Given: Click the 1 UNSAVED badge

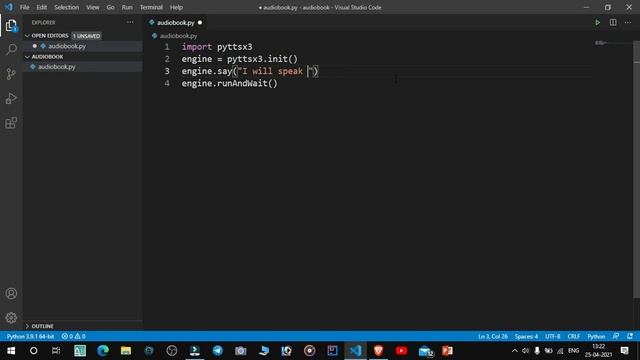Looking at the screenshot, I should [86, 36].
